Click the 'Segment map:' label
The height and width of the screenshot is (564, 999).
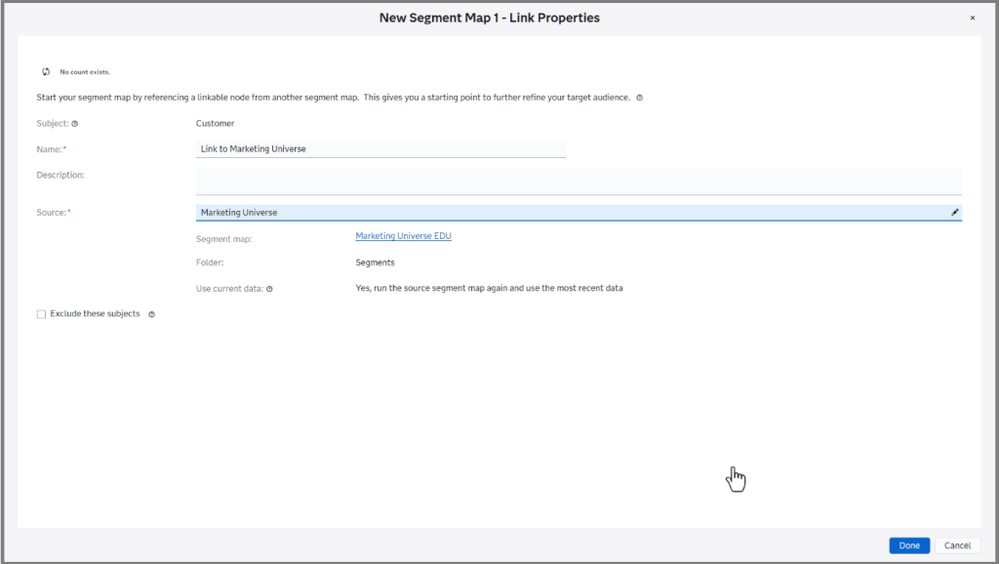click(x=224, y=239)
